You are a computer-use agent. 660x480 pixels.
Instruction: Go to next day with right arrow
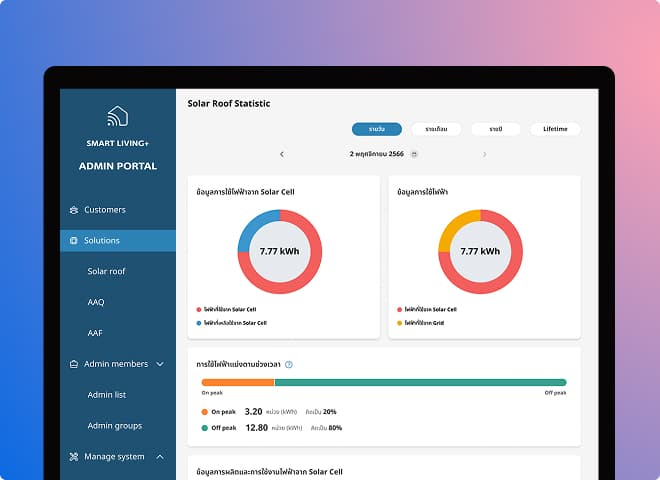484,155
